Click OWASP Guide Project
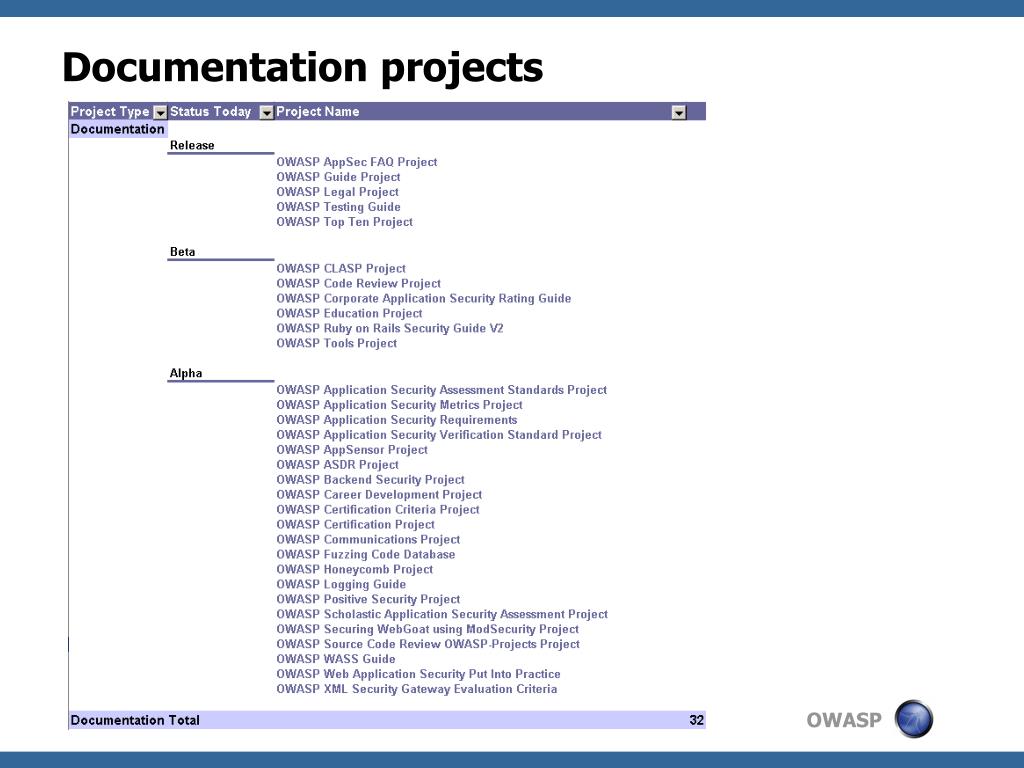This screenshot has height=768, width=1024. [x=338, y=177]
